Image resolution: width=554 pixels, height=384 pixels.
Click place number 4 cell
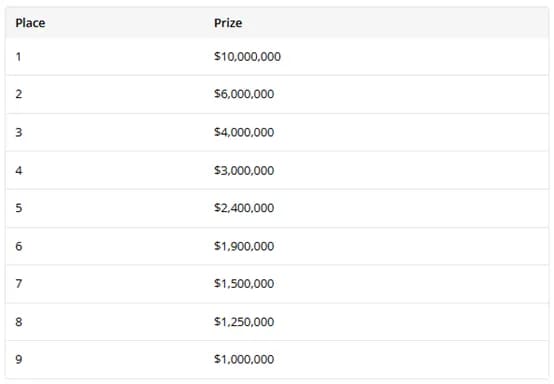click(19, 170)
